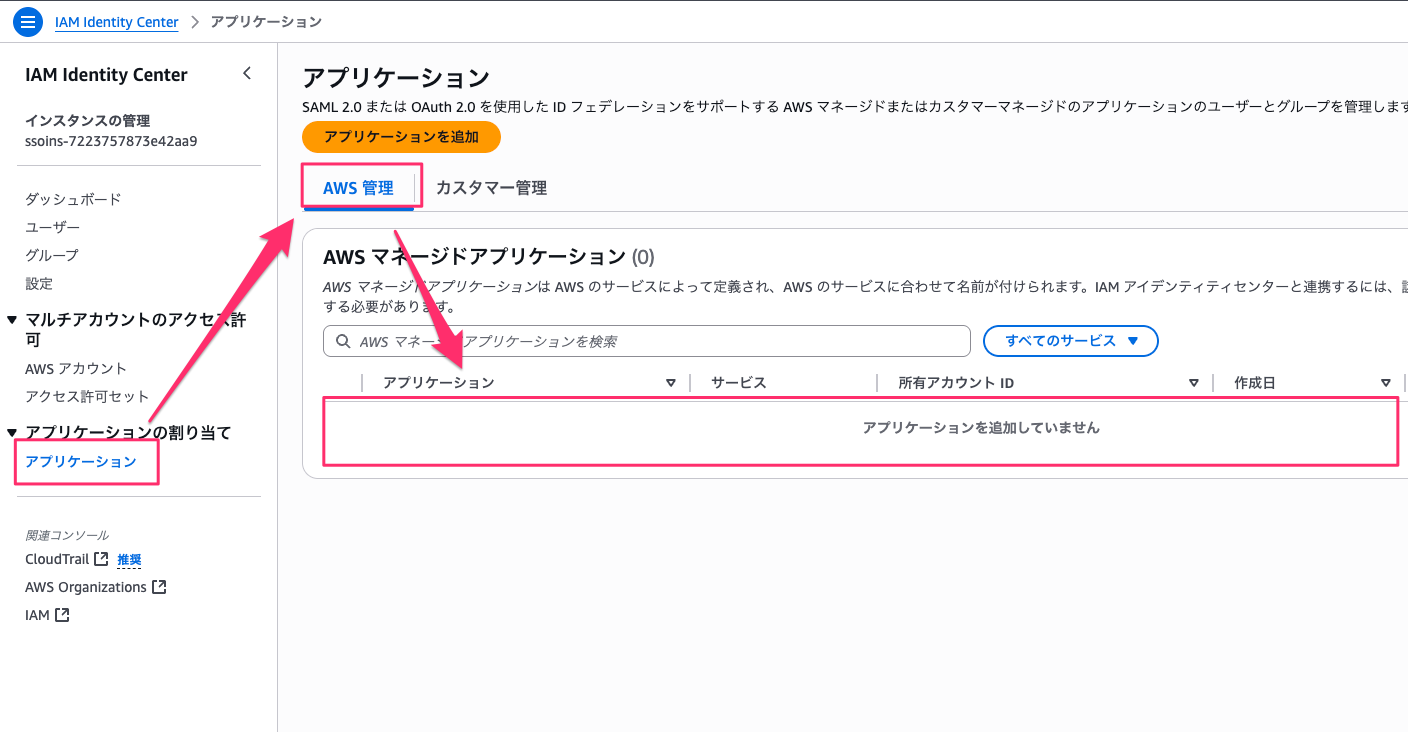This screenshot has width=1408, height=732.
Task: Open the CloudTrail console link
Action: click(57, 559)
